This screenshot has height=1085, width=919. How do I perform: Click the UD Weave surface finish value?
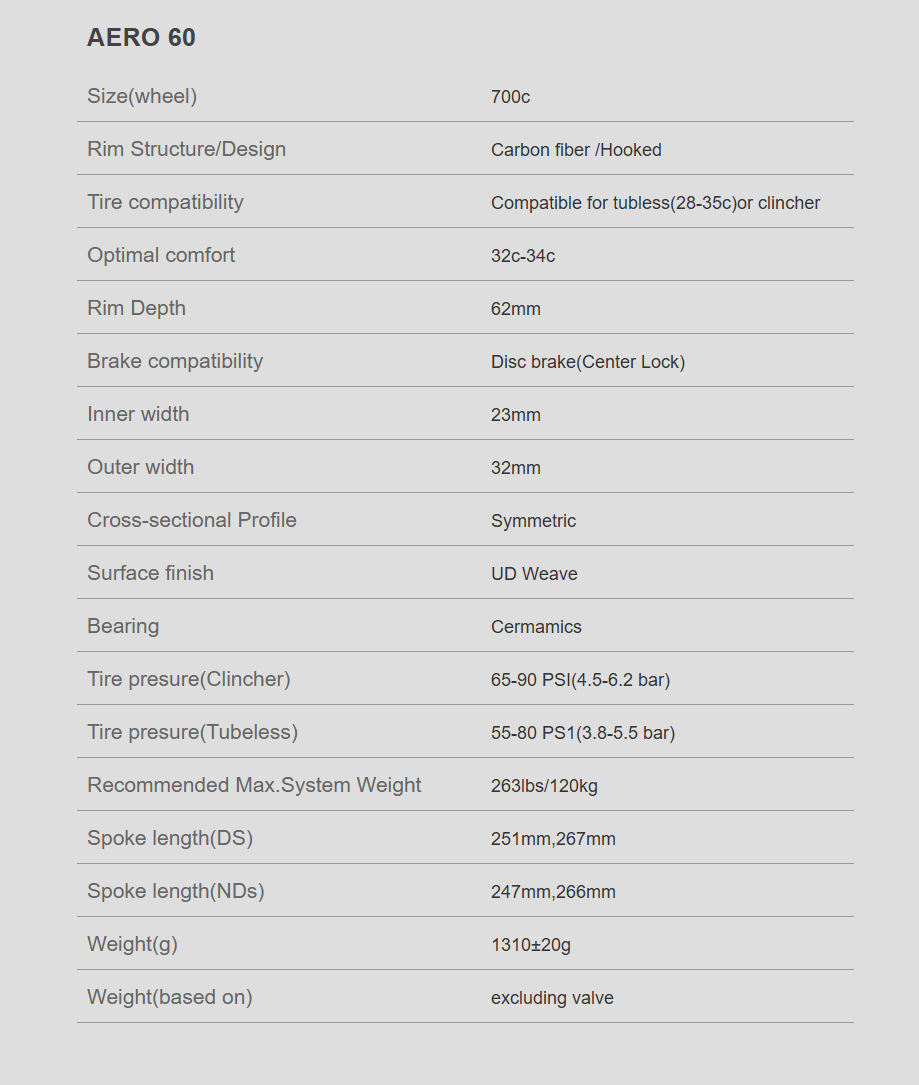[534, 574]
